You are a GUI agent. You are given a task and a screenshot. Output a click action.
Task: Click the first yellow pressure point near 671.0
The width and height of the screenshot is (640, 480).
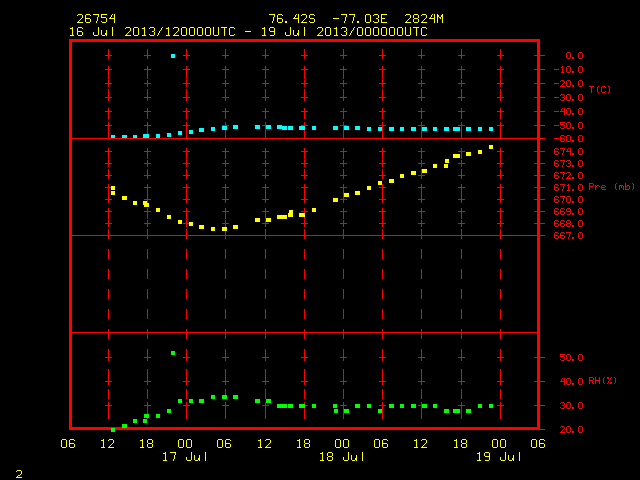113,188
